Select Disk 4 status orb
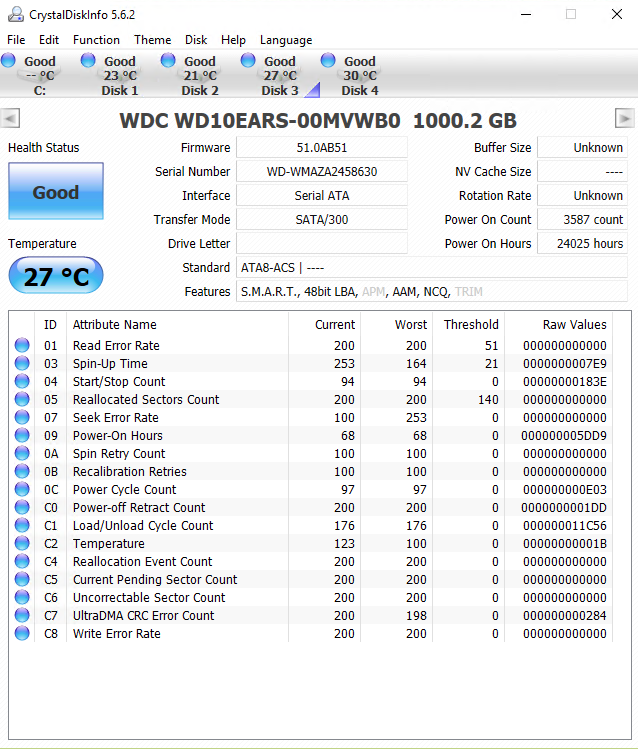Screen dimensions: 638x749 328,60
